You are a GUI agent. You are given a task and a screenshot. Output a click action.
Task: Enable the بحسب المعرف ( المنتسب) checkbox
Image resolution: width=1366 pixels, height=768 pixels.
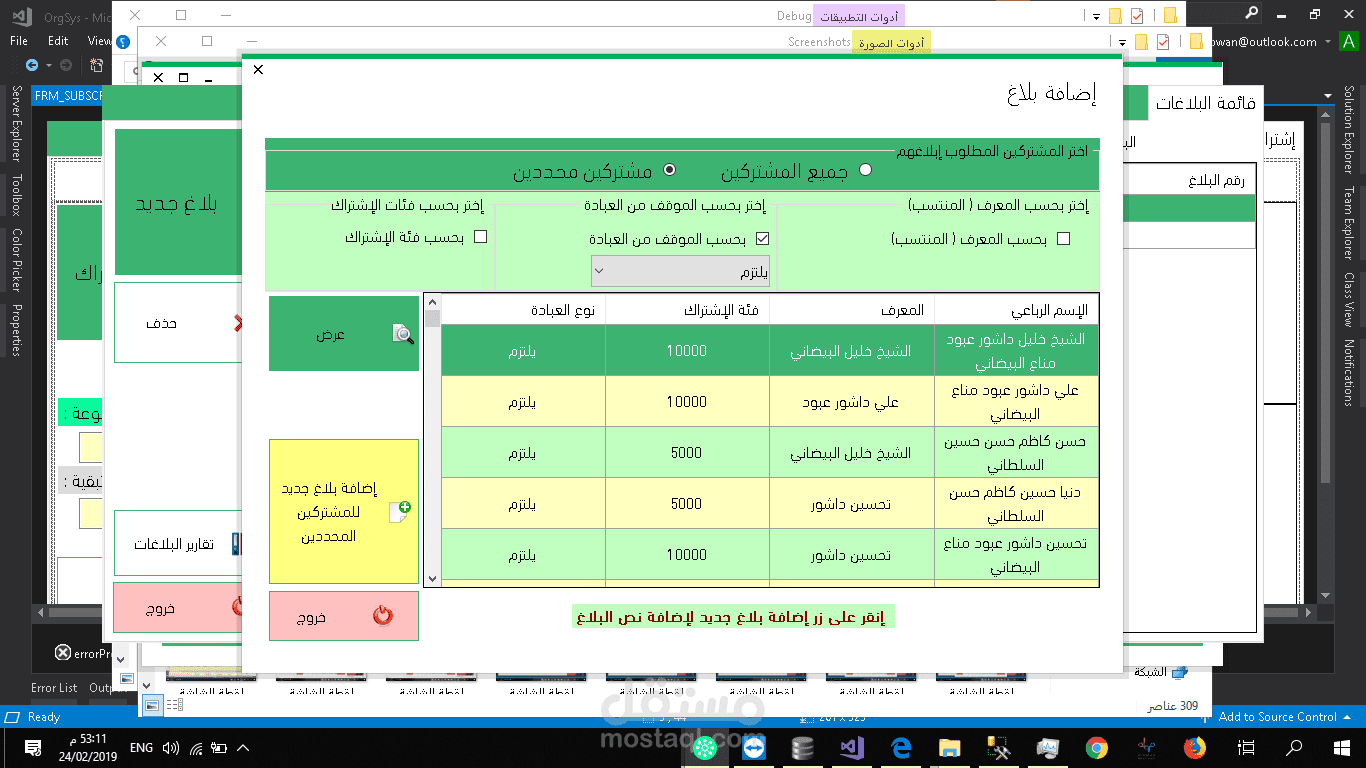[x=1063, y=239]
